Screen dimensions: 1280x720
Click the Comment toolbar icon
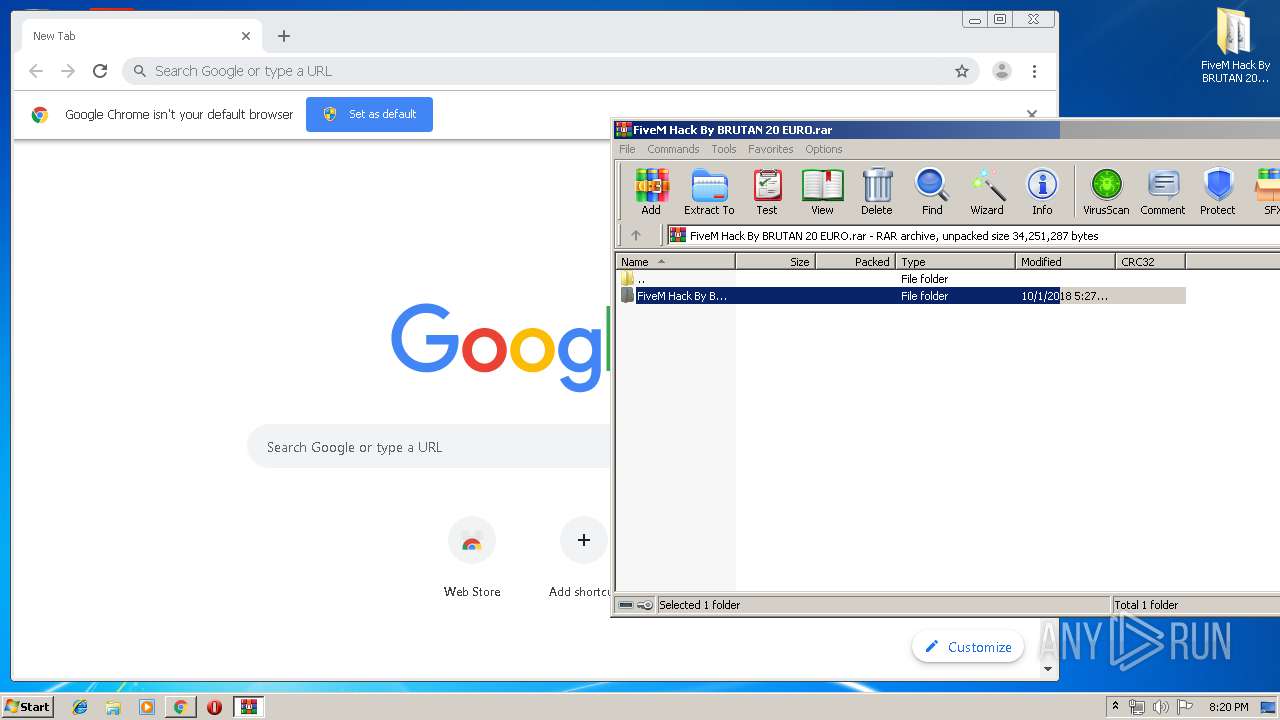1163,191
